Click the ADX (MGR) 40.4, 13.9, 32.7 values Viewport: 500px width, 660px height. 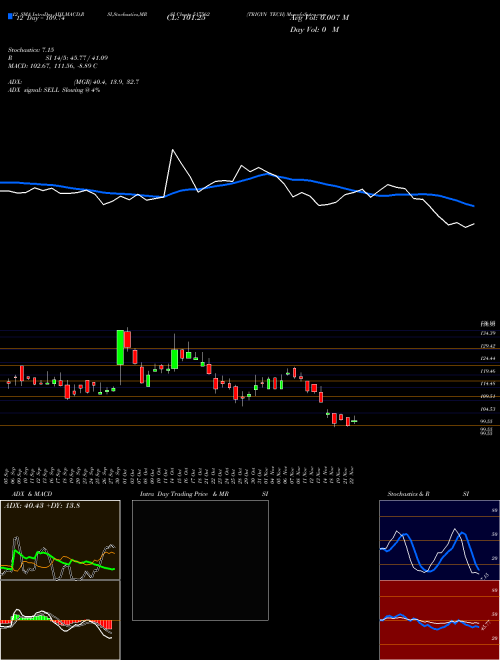[x=106, y=82]
